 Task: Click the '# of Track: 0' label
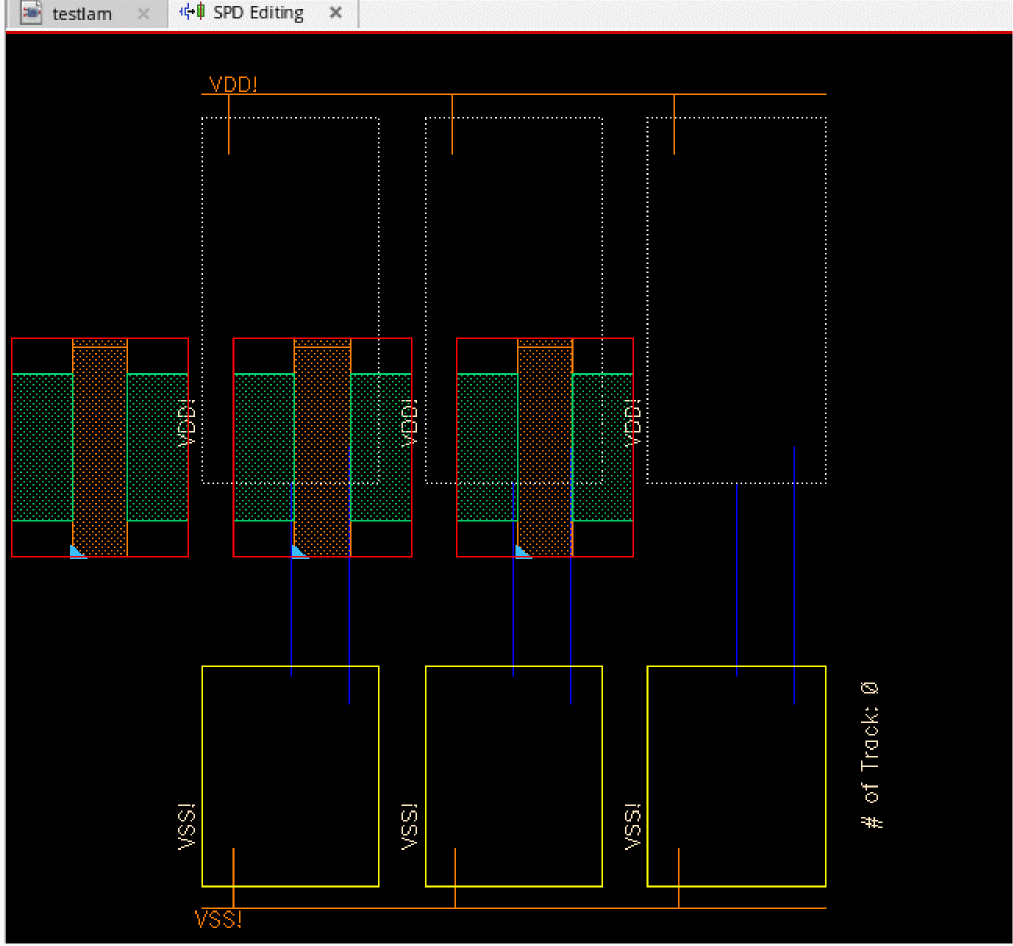(870, 755)
